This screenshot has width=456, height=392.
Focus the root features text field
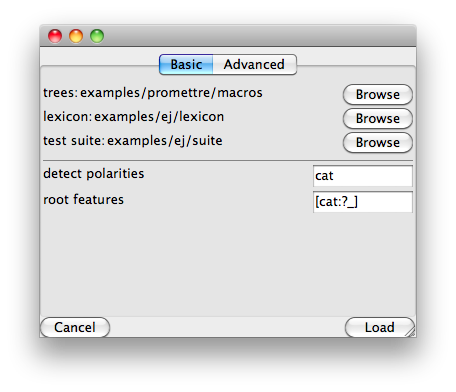tap(363, 202)
